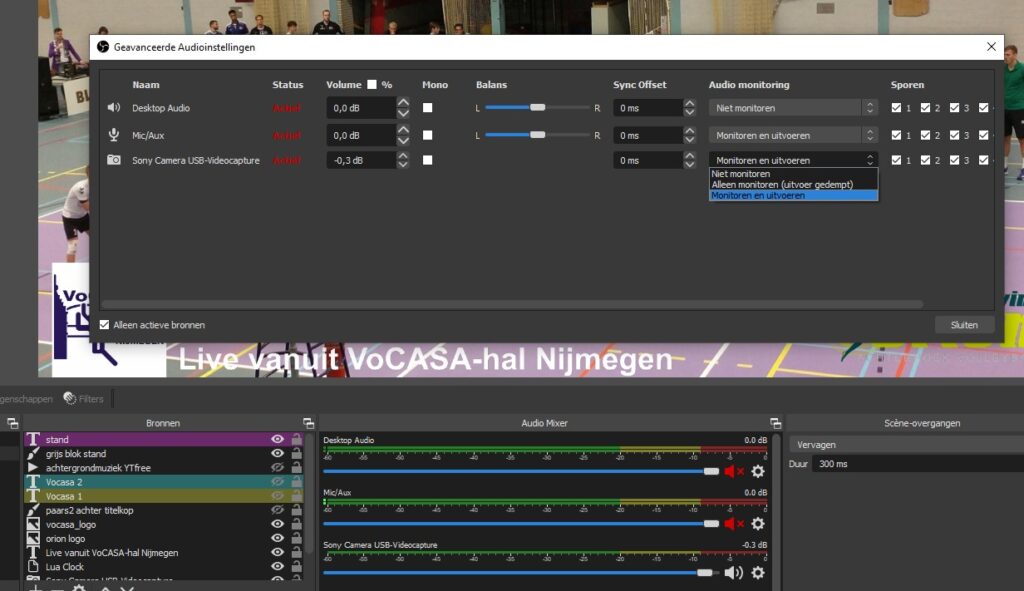Open Mic/Aux gear settings in mixer
This screenshot has width=1024, height=591.
pyautogui.click(x=758, y=523)
